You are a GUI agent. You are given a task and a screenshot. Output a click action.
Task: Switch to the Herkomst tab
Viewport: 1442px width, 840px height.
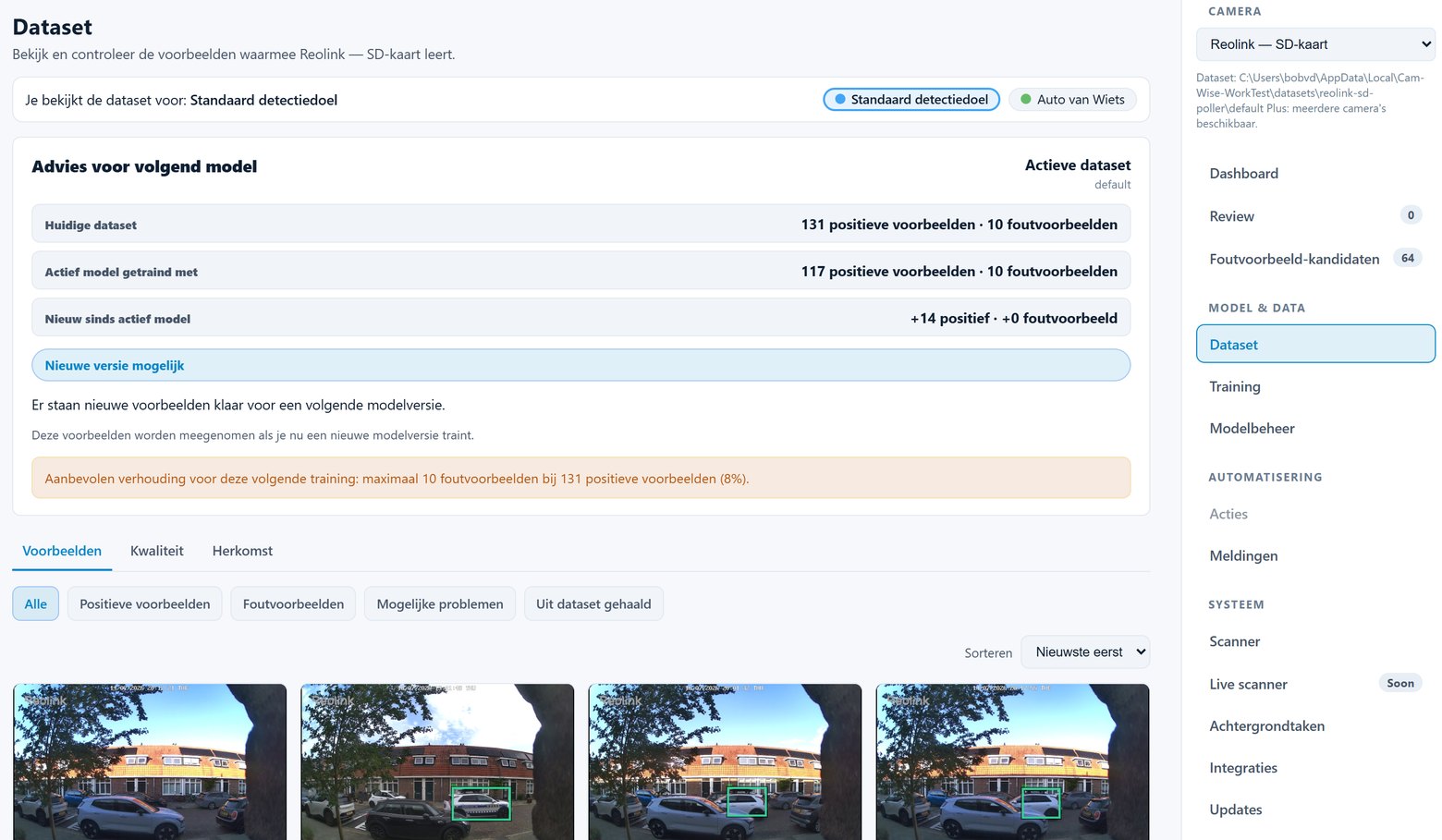tap(242, 551)
